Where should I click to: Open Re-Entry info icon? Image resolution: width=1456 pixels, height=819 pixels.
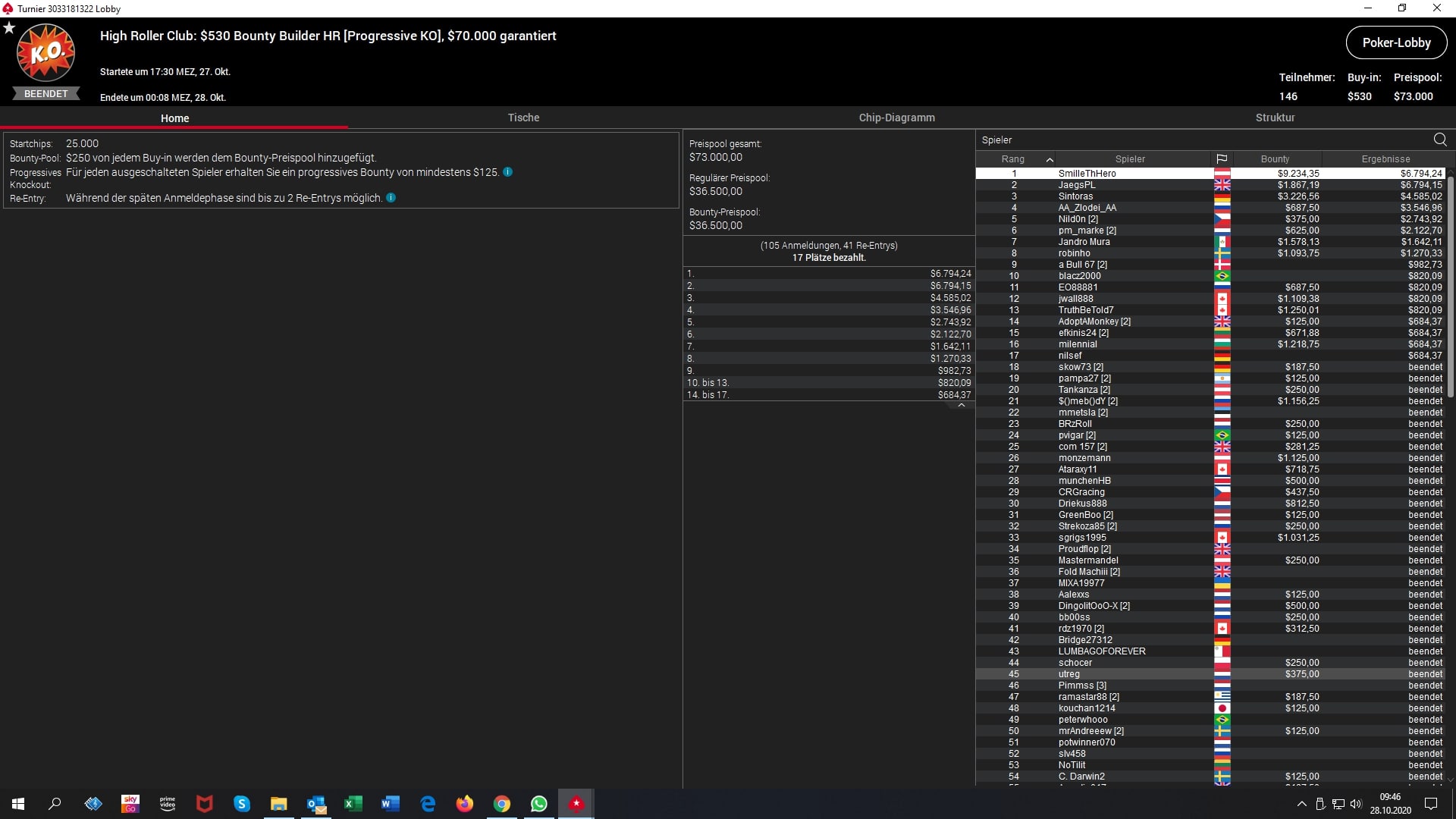pyautogui.click(x=391, y=198)
